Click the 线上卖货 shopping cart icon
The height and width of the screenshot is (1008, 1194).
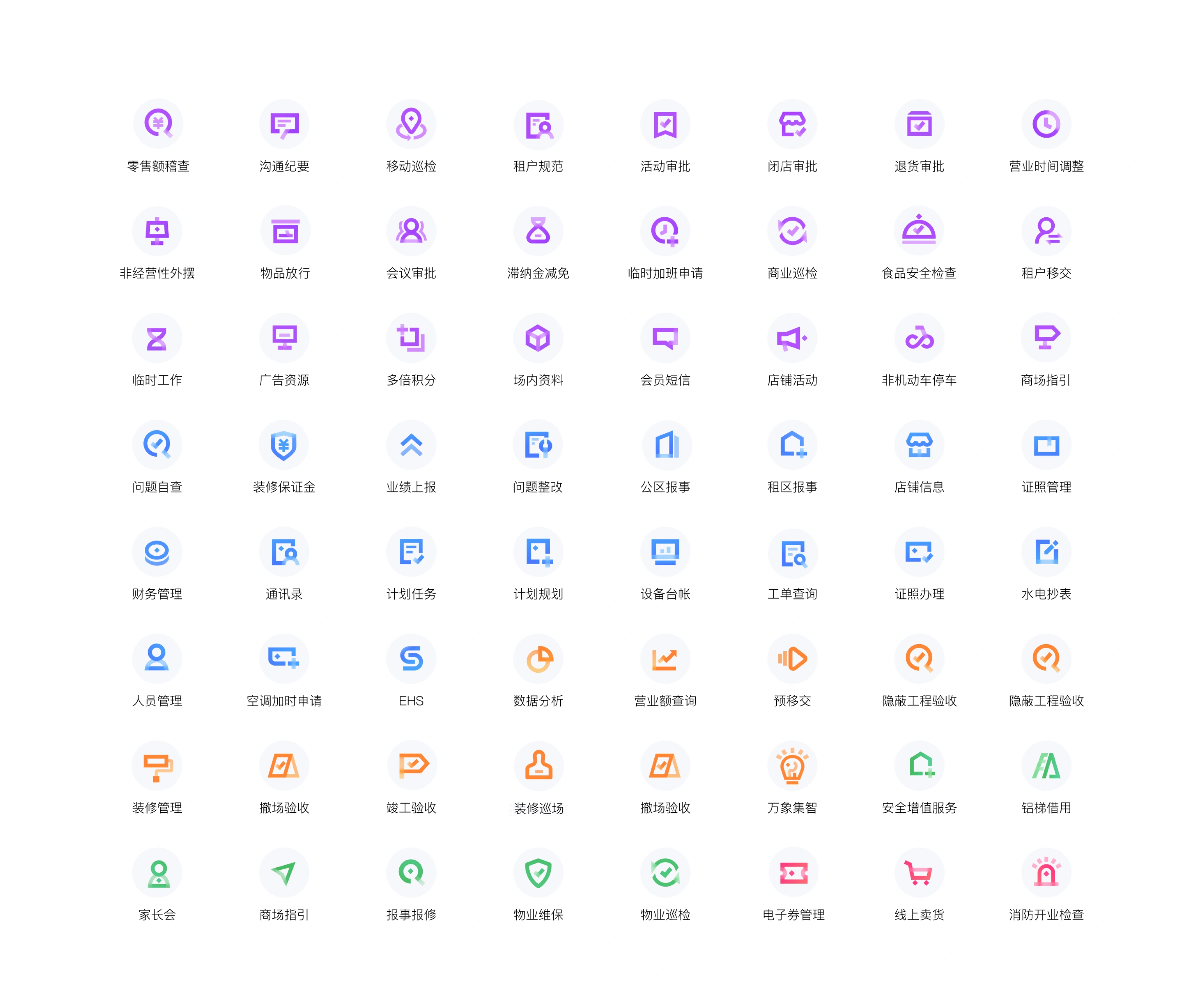[x=919, y=873]
